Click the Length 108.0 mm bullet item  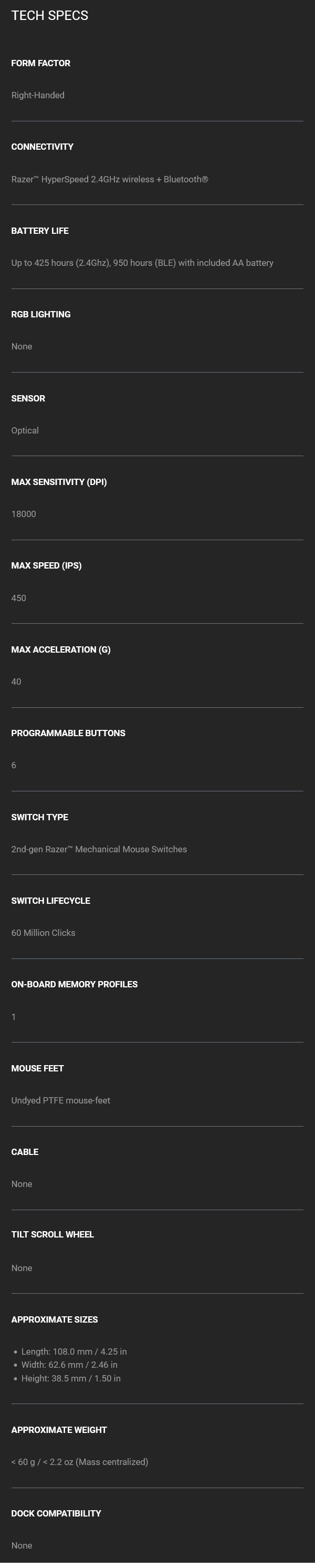click(x=73, y=1352)
